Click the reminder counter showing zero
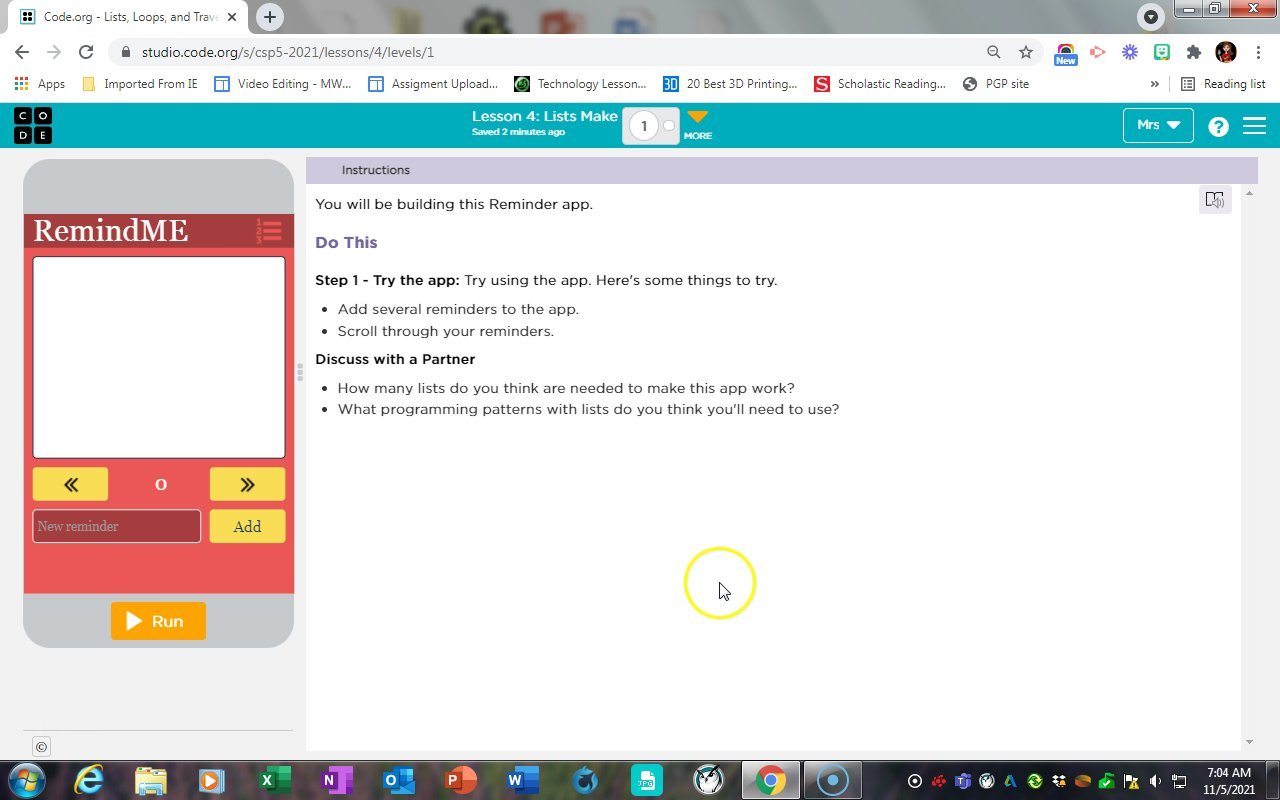 pos(160,483)
